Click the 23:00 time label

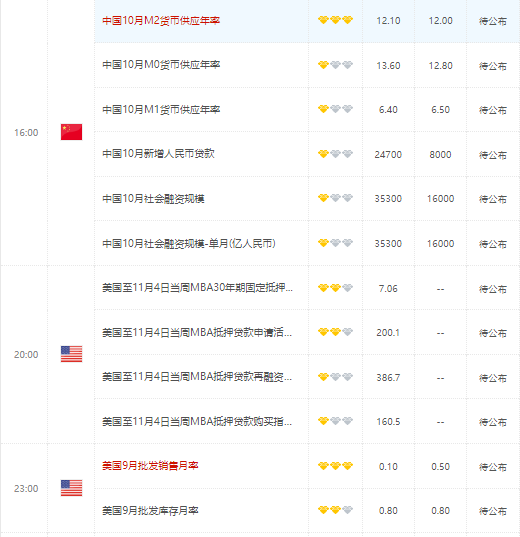pos(26,488)
